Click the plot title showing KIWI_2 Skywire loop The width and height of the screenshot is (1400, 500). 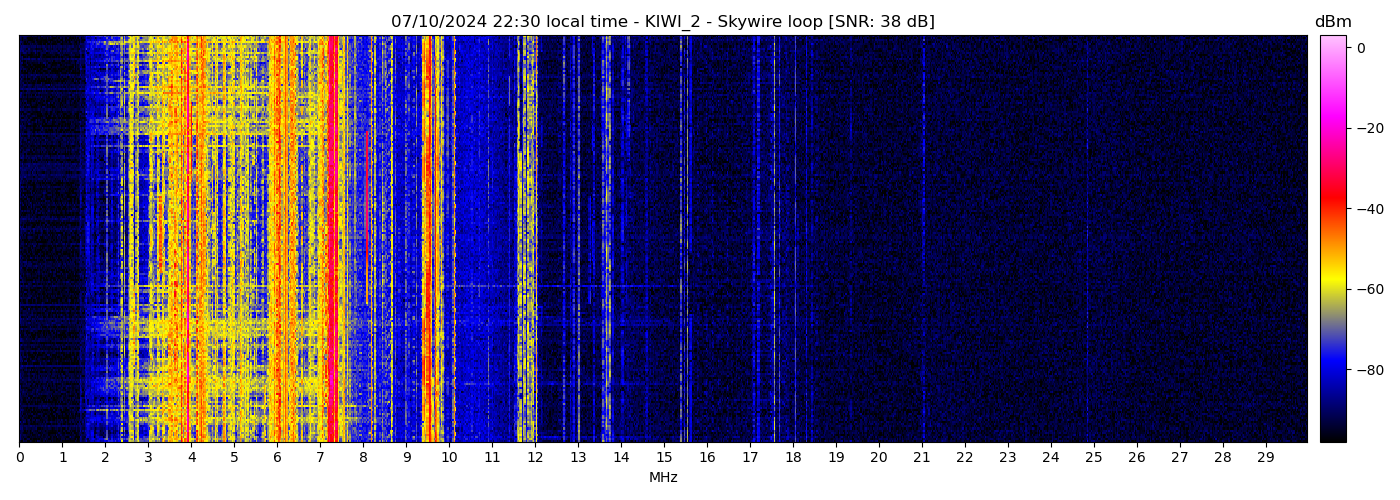pyautogui.click(x=662, y=22)
